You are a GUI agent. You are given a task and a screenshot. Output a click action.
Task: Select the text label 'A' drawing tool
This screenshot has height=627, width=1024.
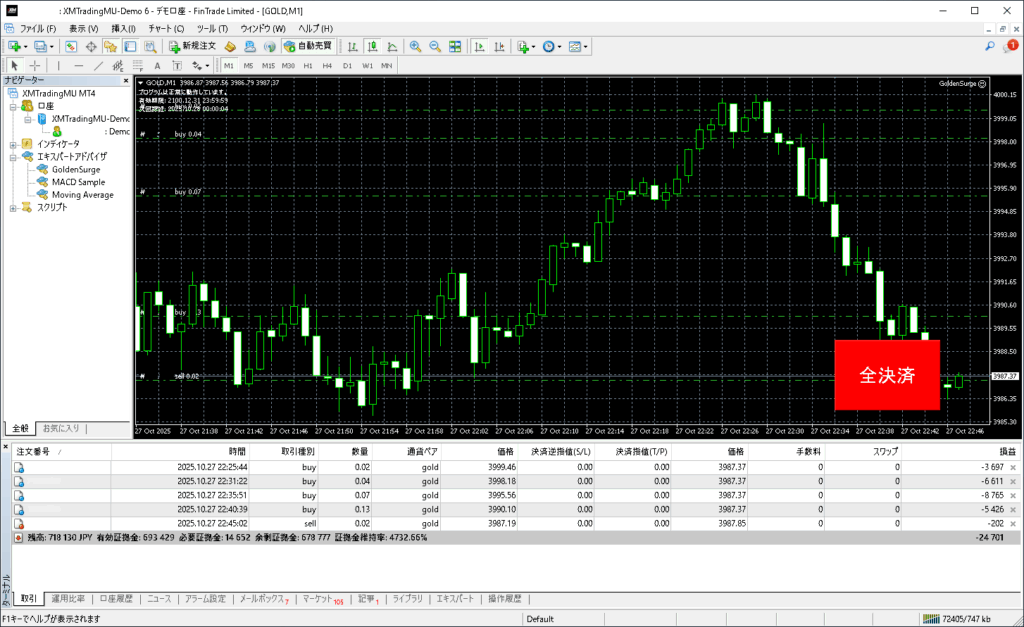tap(157, 66)
